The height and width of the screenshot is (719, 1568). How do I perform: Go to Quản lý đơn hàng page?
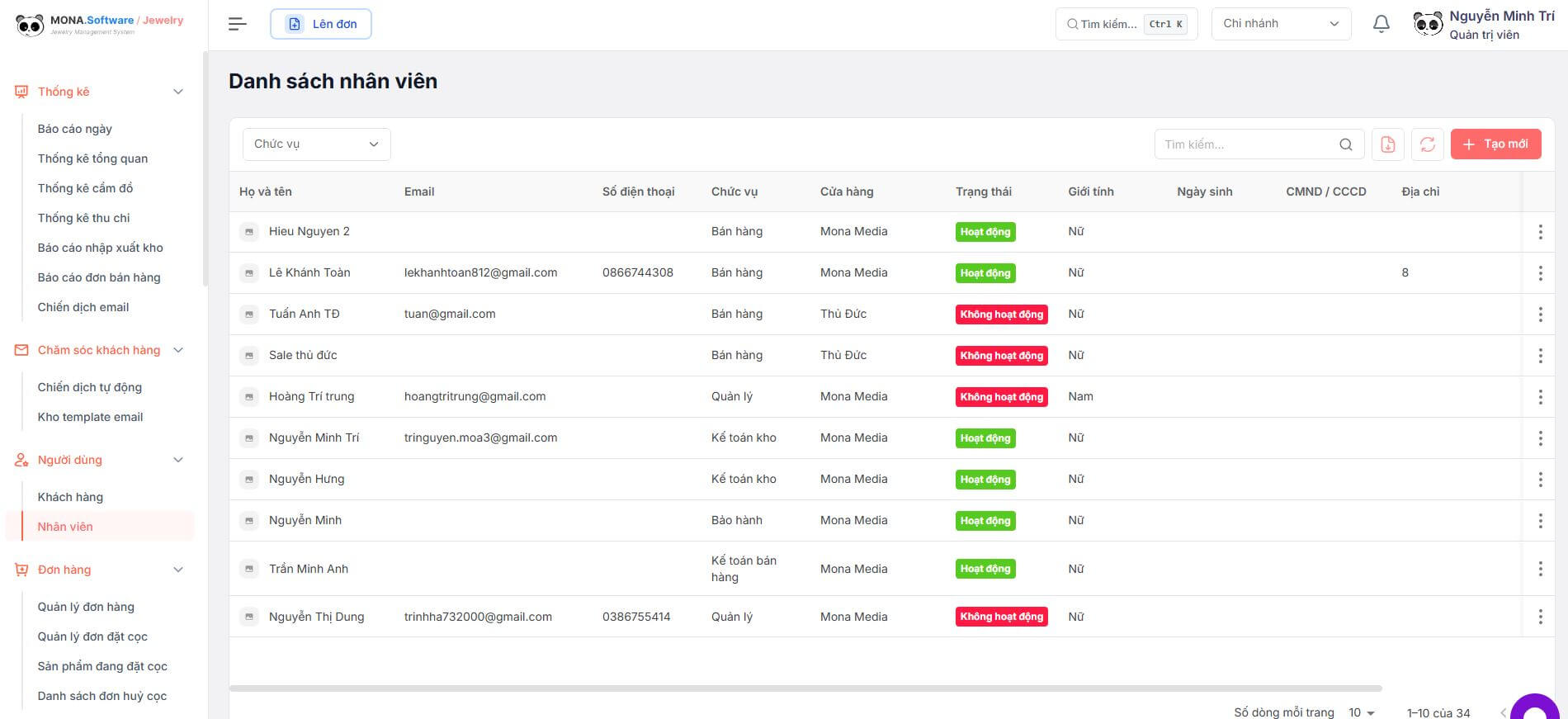click(x=86, y=607)
